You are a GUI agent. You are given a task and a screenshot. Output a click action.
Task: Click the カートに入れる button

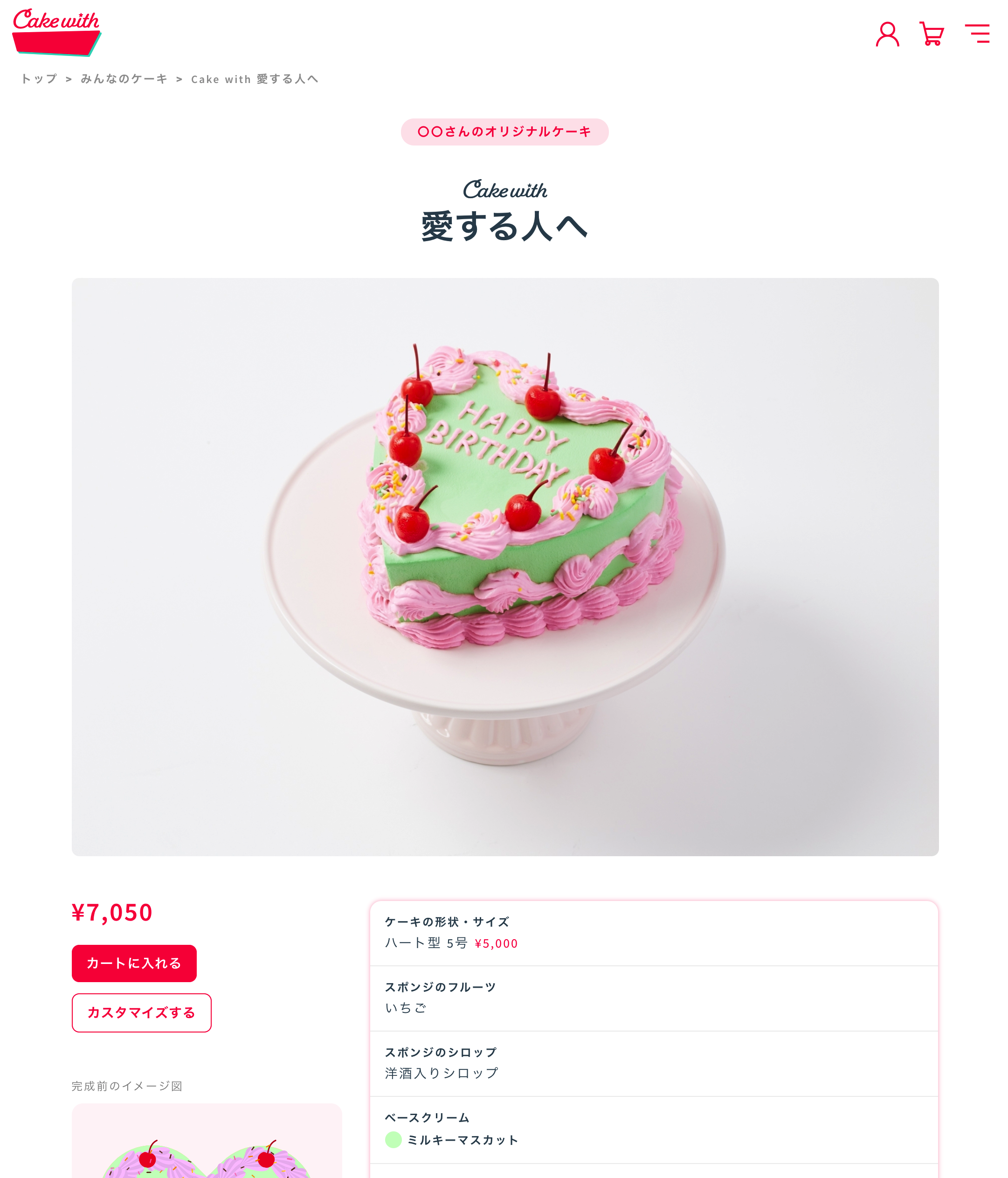pos(134,963)
